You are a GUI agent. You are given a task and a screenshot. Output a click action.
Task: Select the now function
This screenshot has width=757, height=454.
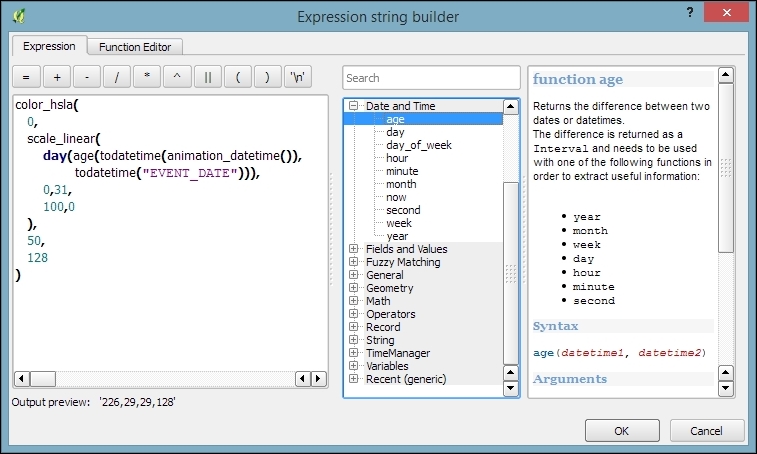(x=396, y=197)
